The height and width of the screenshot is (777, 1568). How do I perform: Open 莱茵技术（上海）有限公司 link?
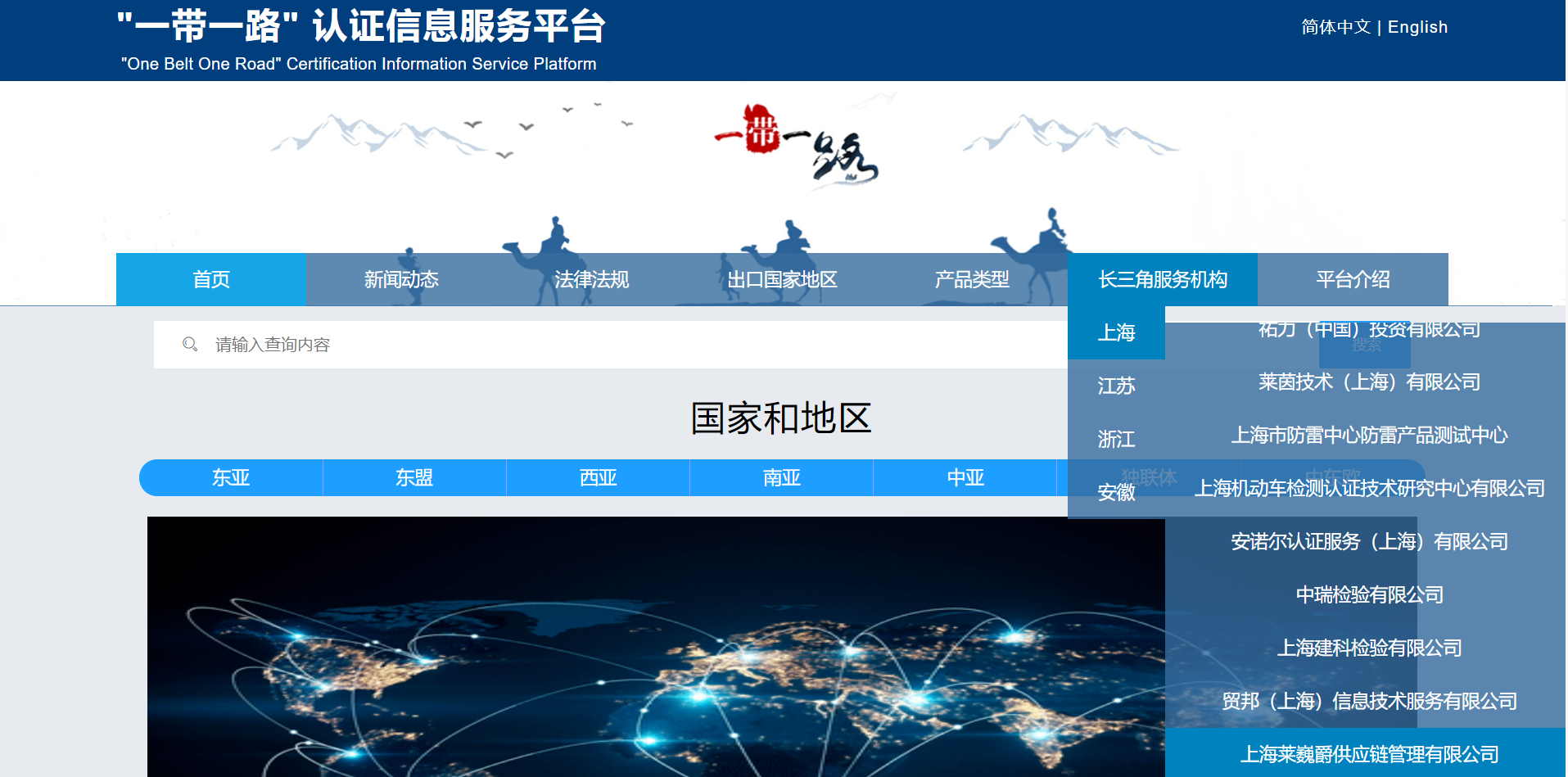pyautogui.click(x=1369, y=382)
